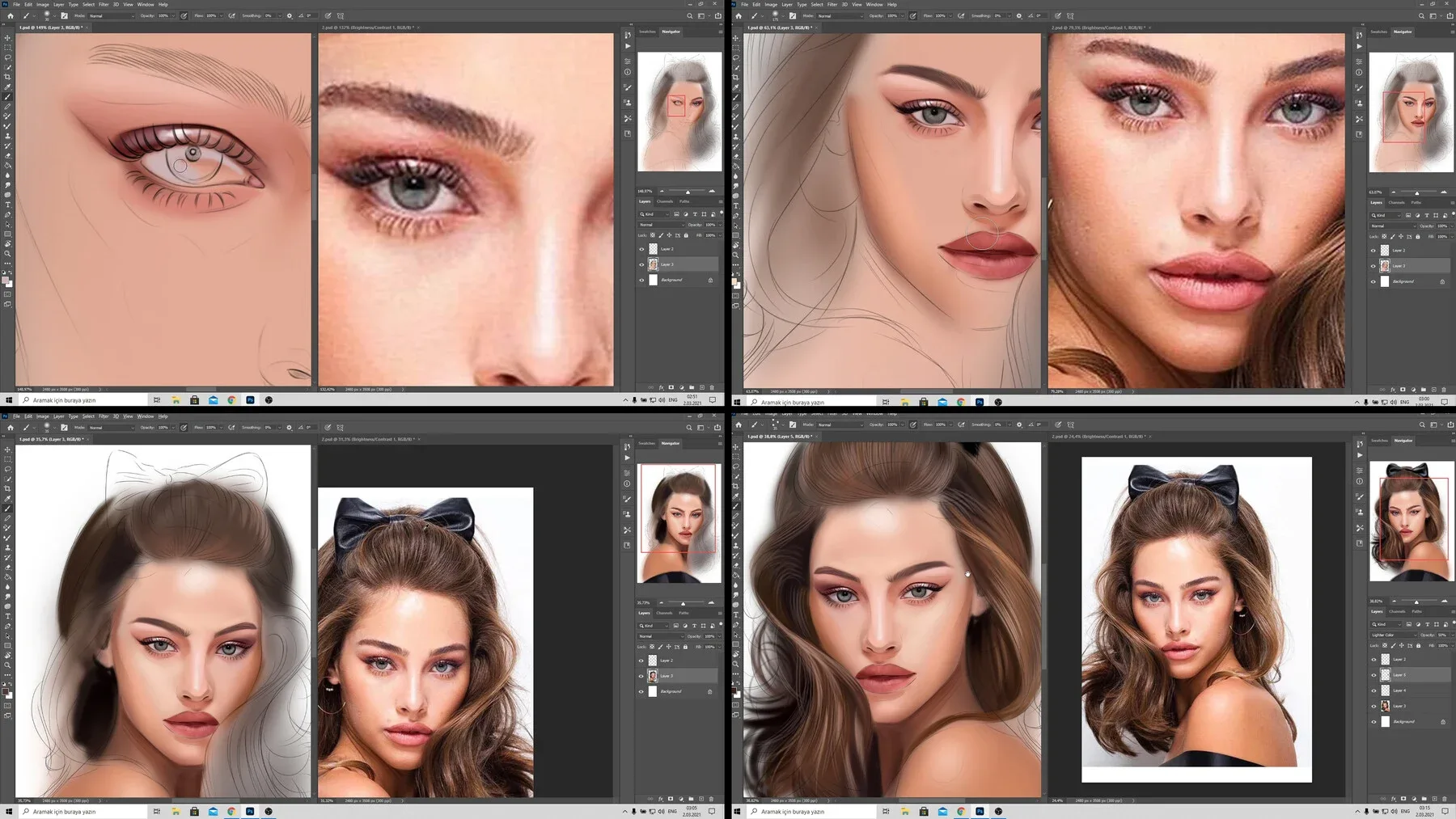Open the Normal blending mode dropdown
The width and height of the screenshot is (1456, 819).
tap(662, 225)
